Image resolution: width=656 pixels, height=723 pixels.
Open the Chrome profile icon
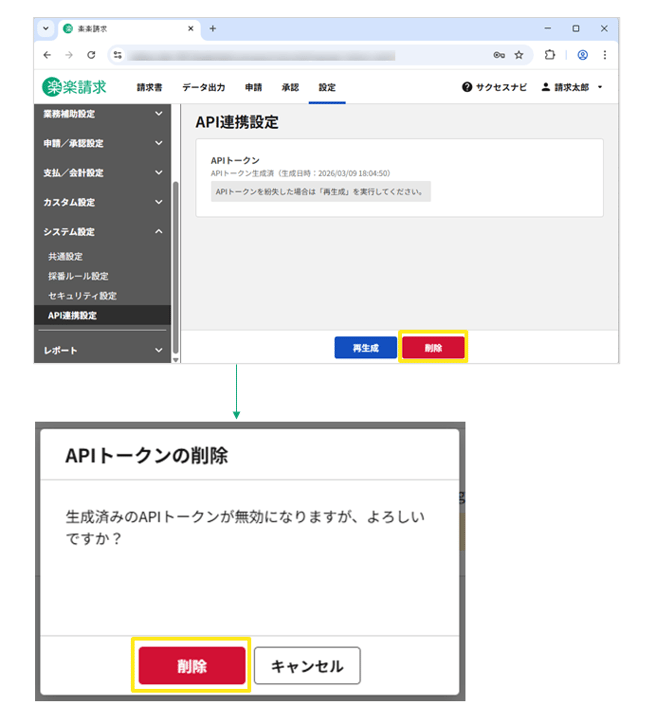583,55
